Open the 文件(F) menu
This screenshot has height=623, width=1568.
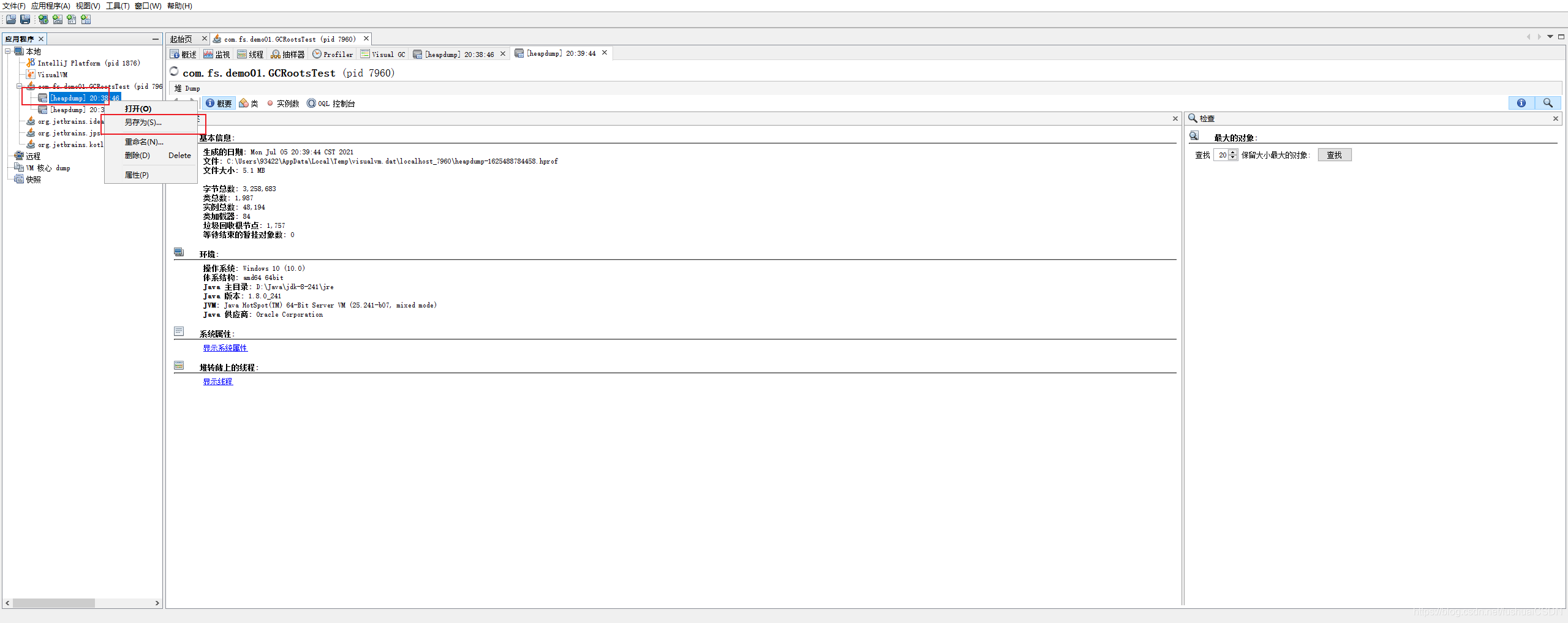(14, 6)
